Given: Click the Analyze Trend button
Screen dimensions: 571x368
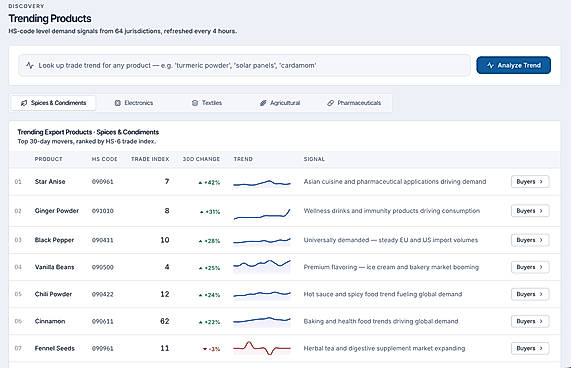Looking at the screenshot, I should point(513,65).
